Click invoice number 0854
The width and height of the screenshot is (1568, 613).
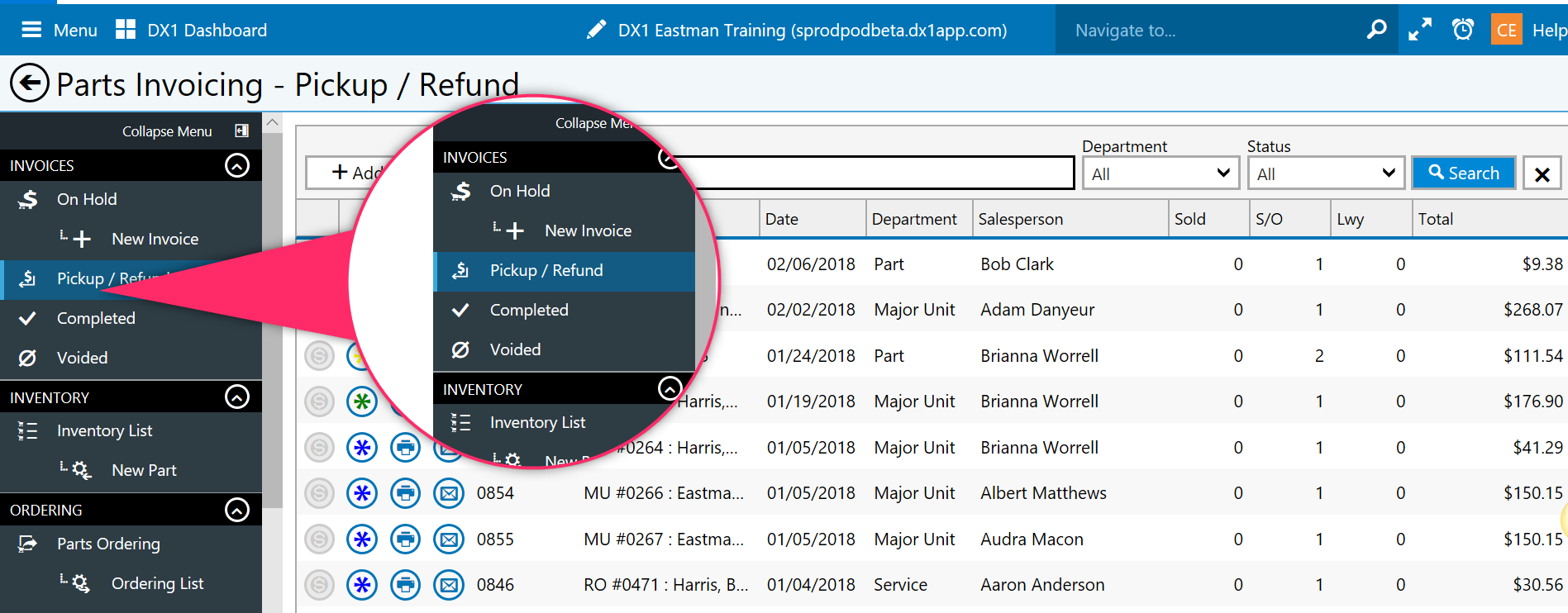click(495, 493)
